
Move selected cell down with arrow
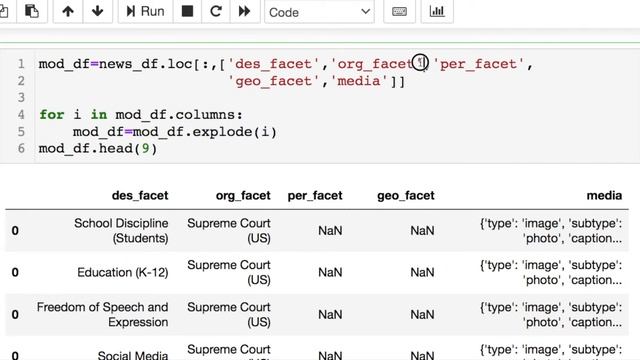(x=98, y=11)
